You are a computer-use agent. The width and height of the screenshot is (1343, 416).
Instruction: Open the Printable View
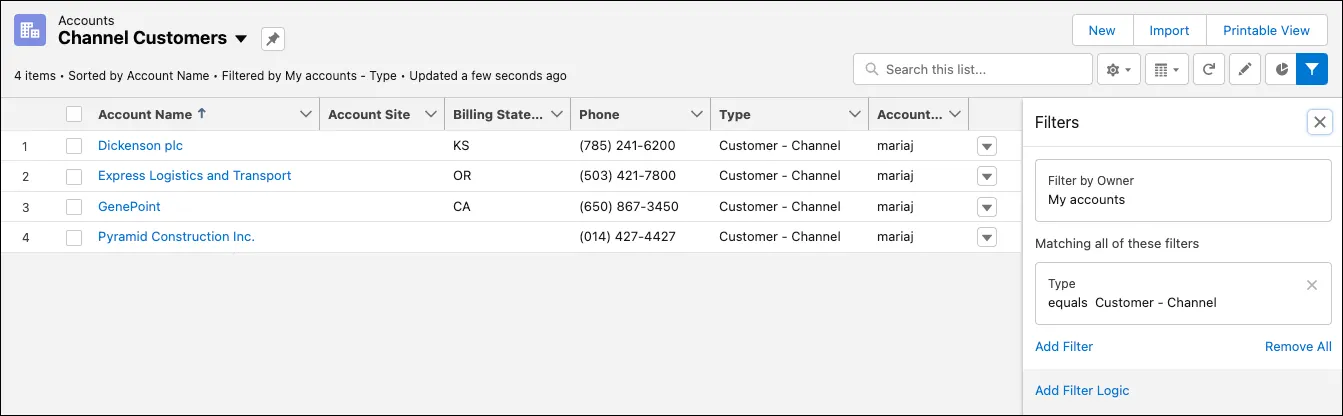pyautogui.click(x=1266, y=30)
